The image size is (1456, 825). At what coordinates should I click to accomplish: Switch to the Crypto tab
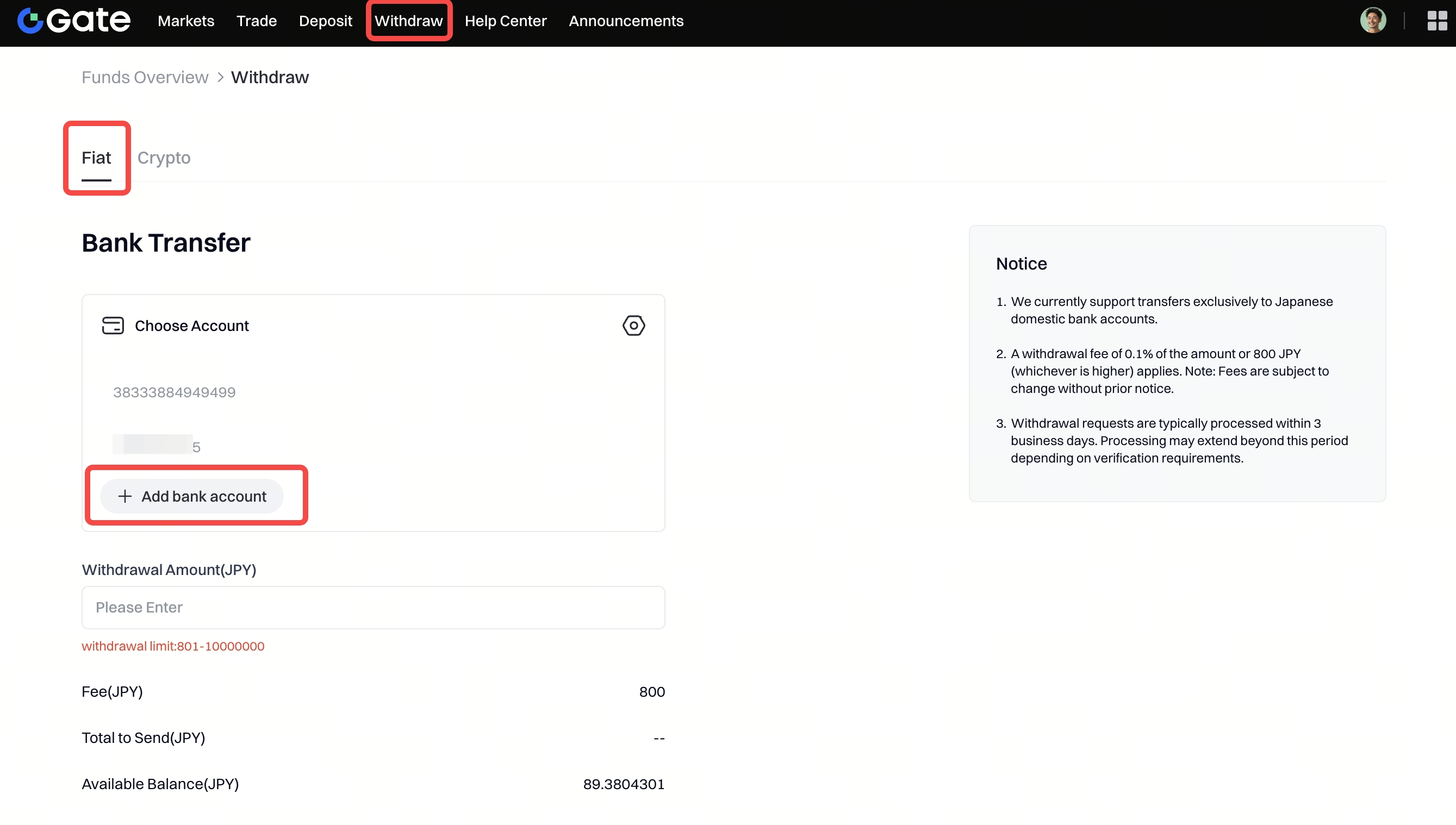[x=164, y=158]
